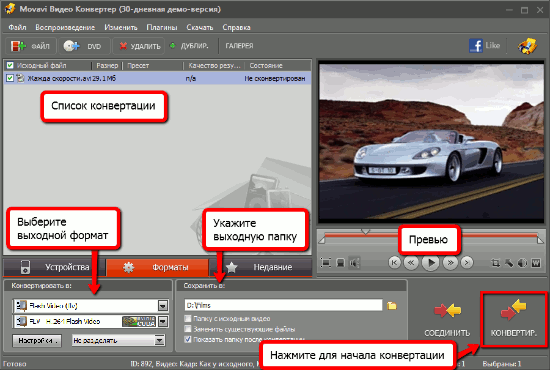Start conversion with the КОНВЕРТИР. button
Screen dimensions: 550x370
coord(514,320)
